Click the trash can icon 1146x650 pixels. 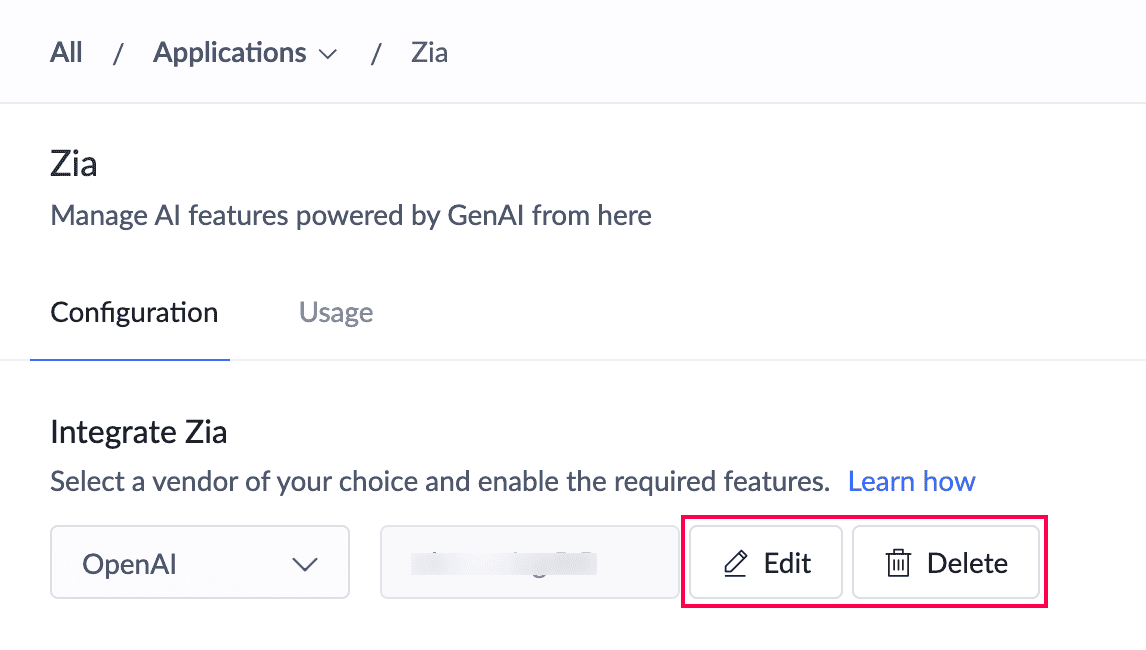(899, 564)
